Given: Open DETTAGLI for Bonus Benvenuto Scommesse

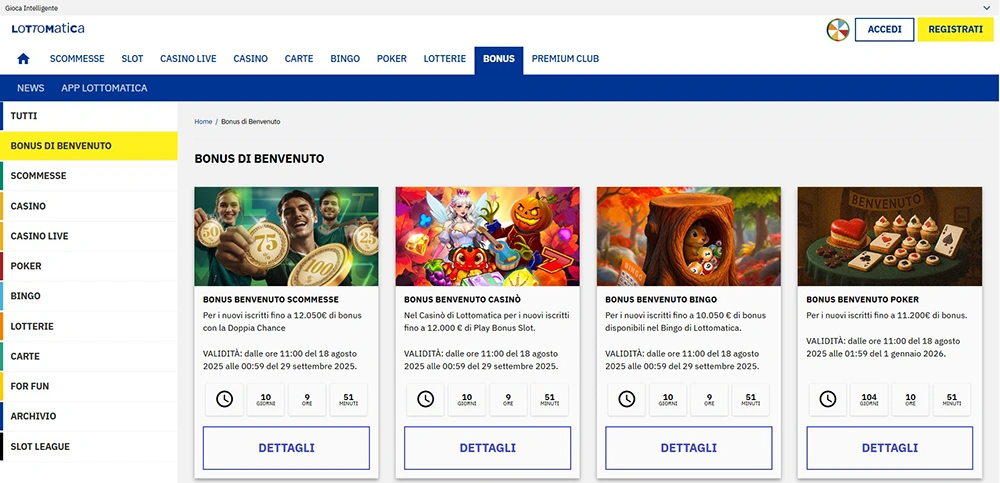Looking at the screenshot, I should pos(286,448).
